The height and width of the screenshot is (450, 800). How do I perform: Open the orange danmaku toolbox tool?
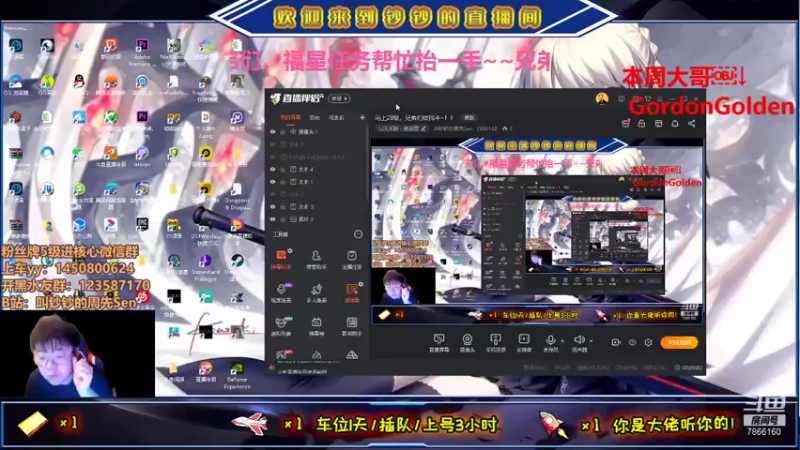[281, 259]
